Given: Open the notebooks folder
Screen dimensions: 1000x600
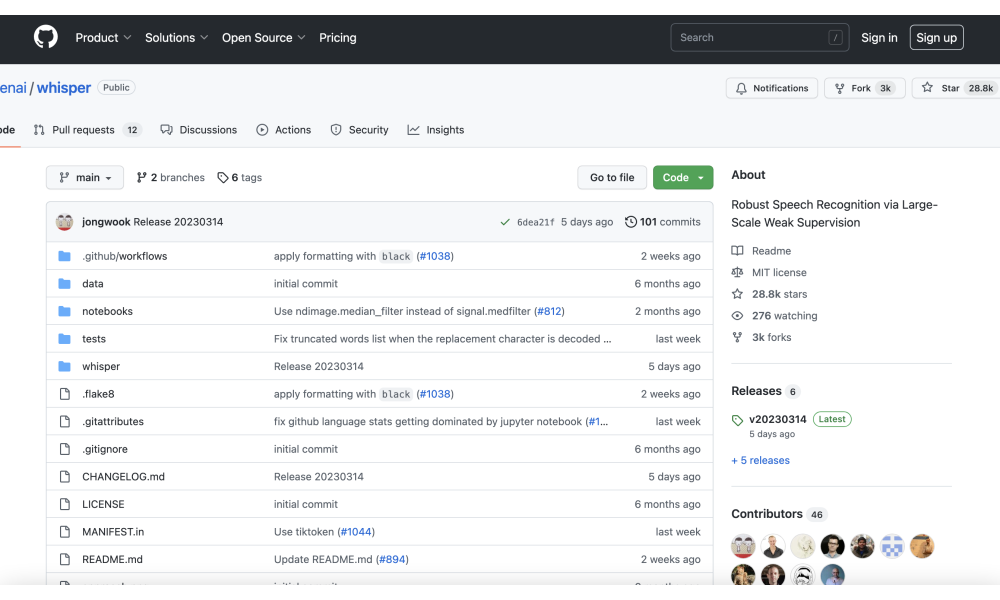Looking at the screenshot, I should pyautogui.click(x=107, y=311).
